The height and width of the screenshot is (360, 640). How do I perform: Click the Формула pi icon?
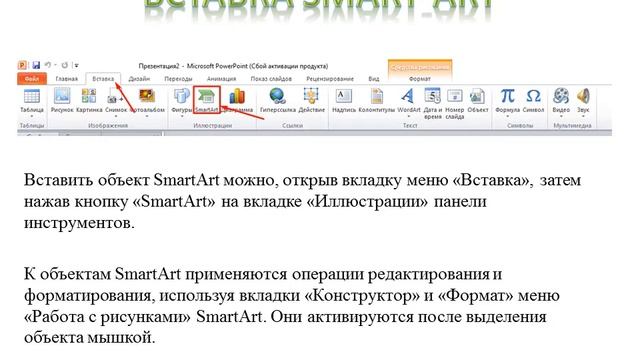click(x=507, y=96)
